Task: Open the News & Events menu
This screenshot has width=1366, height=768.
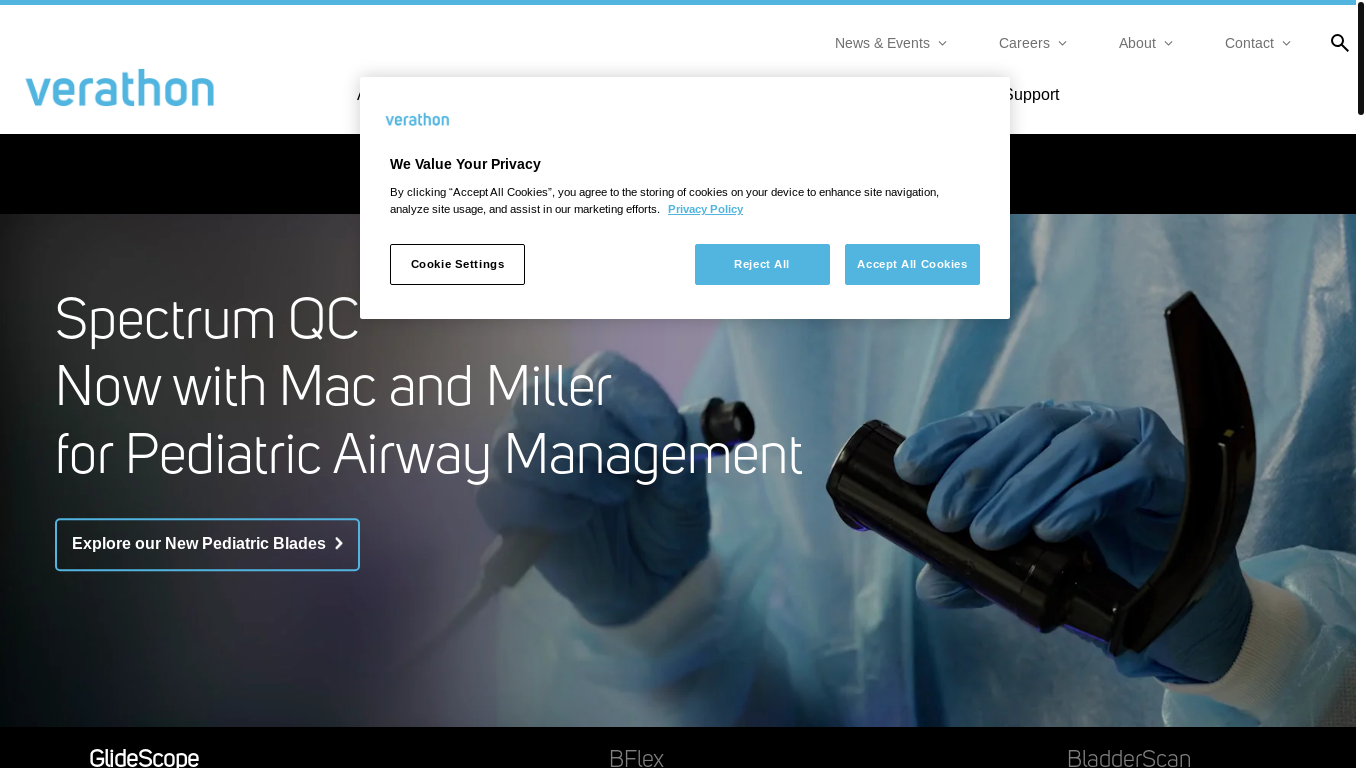Action: (882, 43)
